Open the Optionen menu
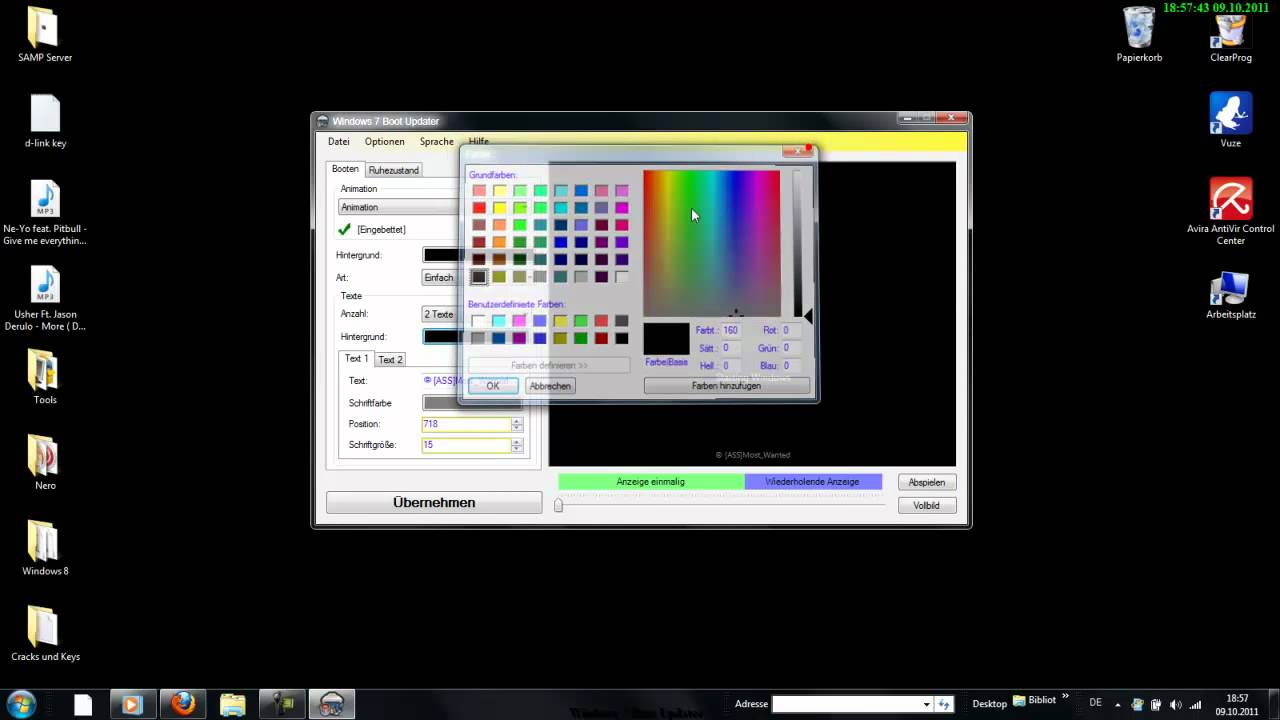Screen dimensions: 1280x720 385,142
